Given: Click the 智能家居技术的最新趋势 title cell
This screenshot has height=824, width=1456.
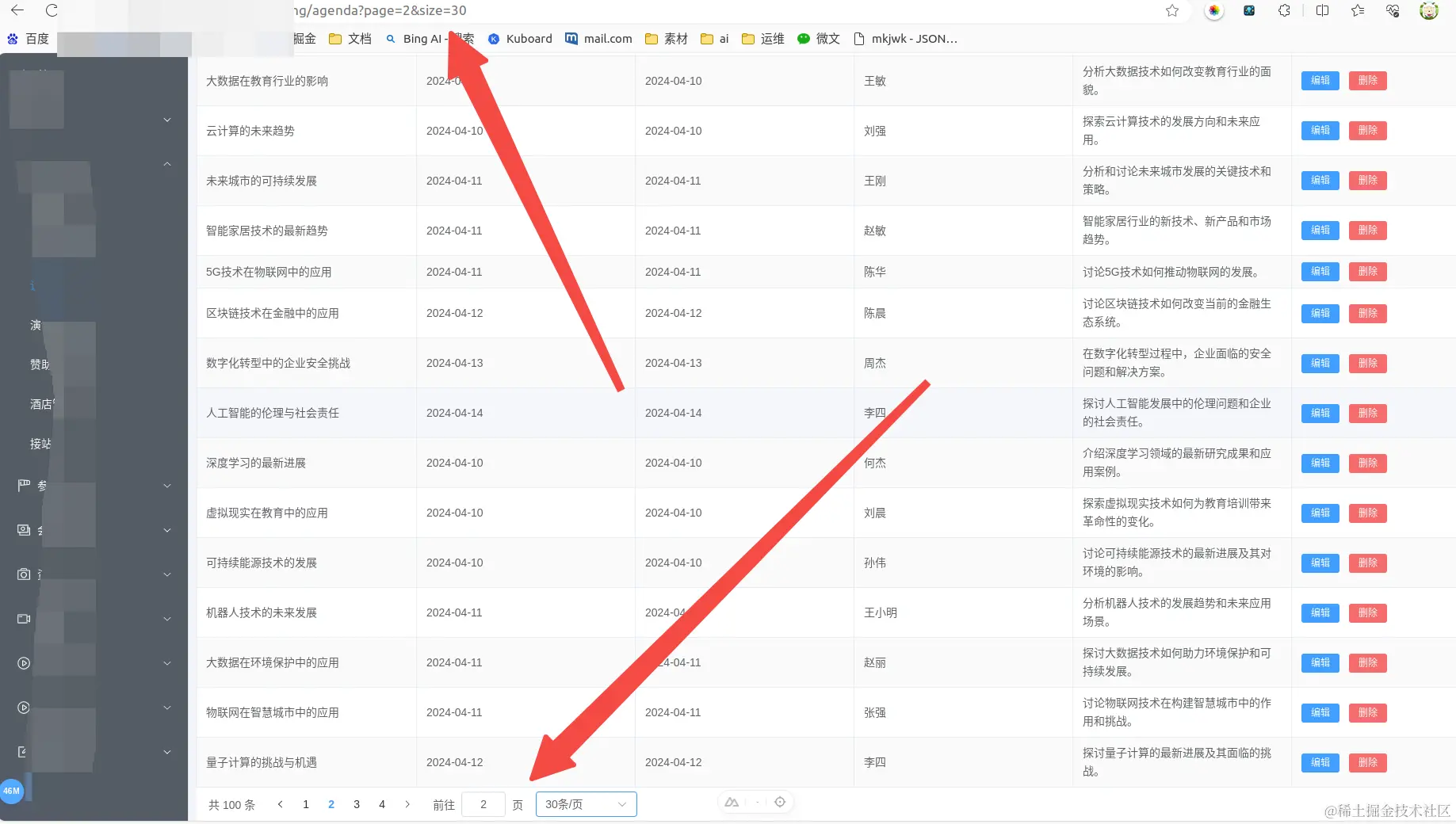Looking at the screenshot, I should (x=267, y=231).
